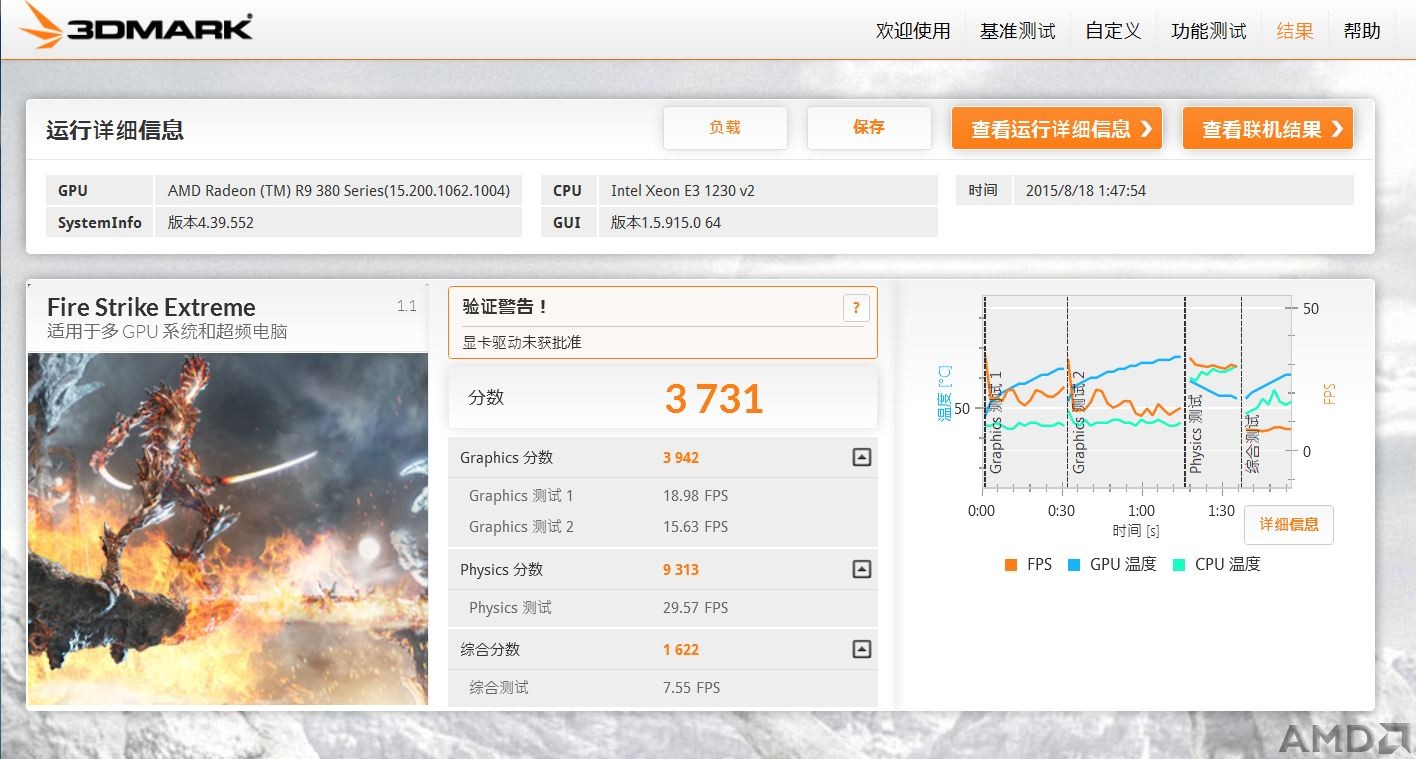Click the 综合测试 result 7.55 FPS

coord(691,688)
